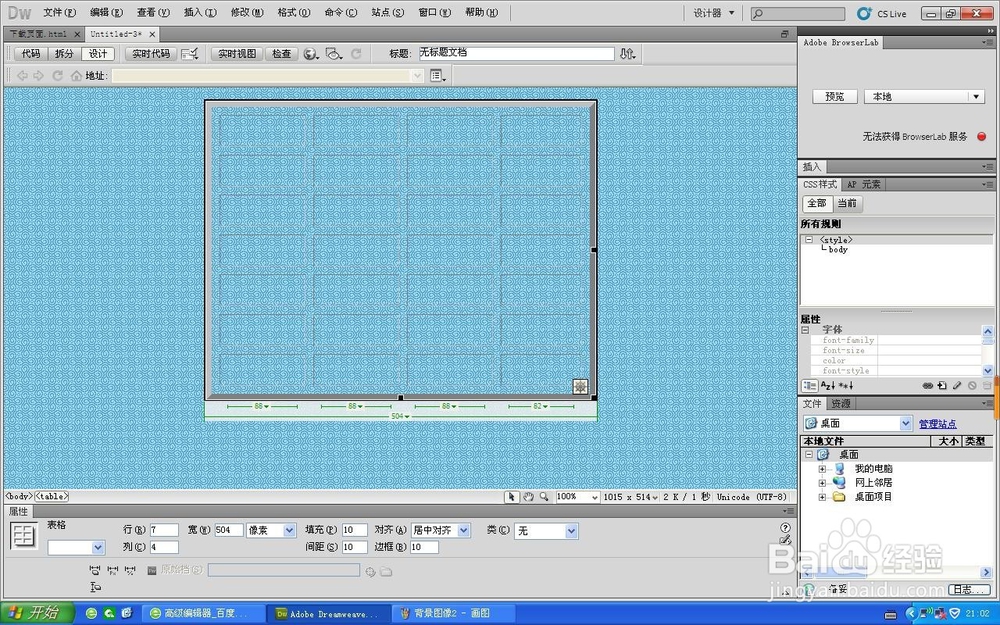The image size is (1000, 625).
Task: Click the edit rule pencil icon
Action: (x=957, y=386)
